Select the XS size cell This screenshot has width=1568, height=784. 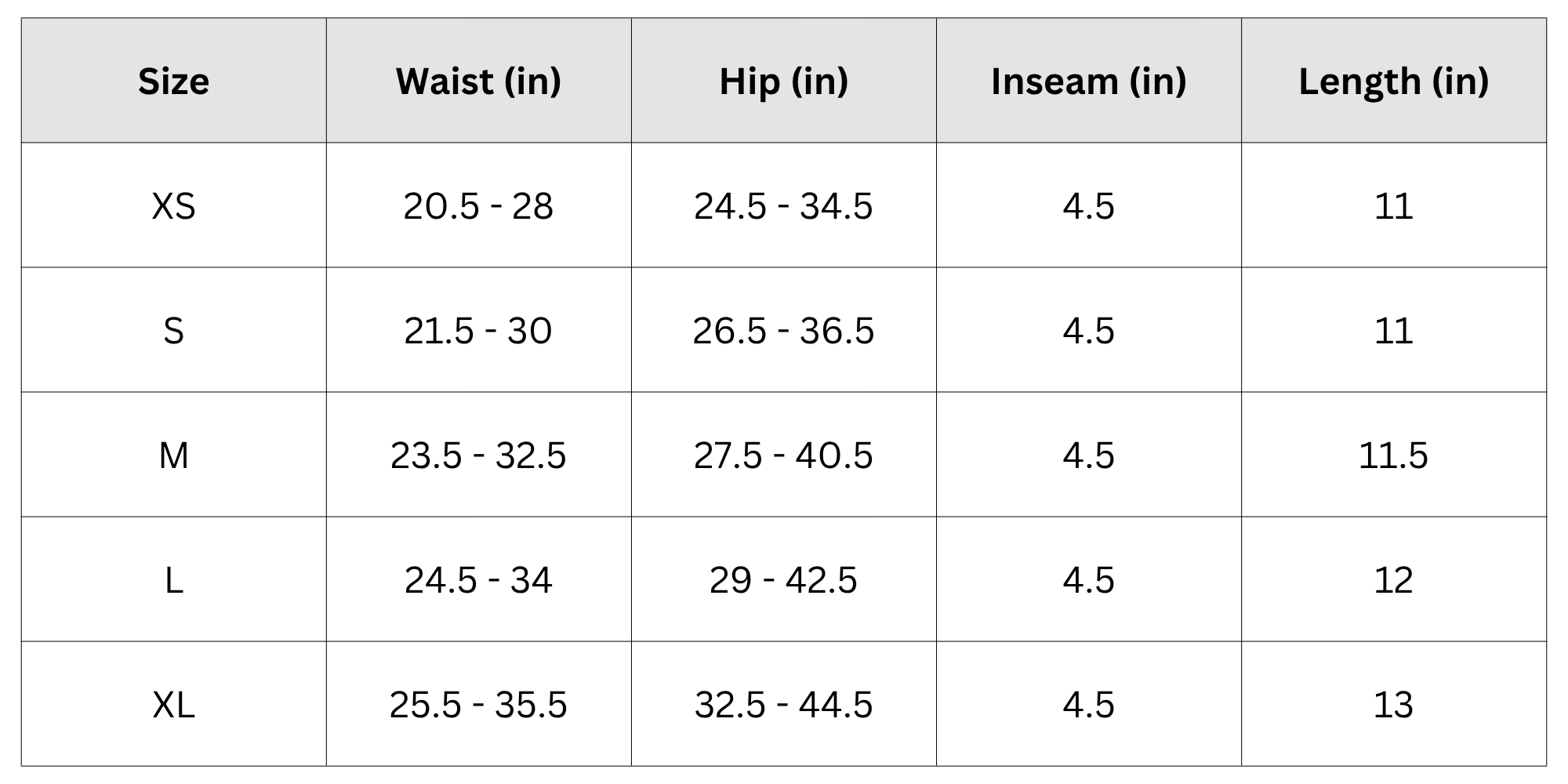click(173, 206)
